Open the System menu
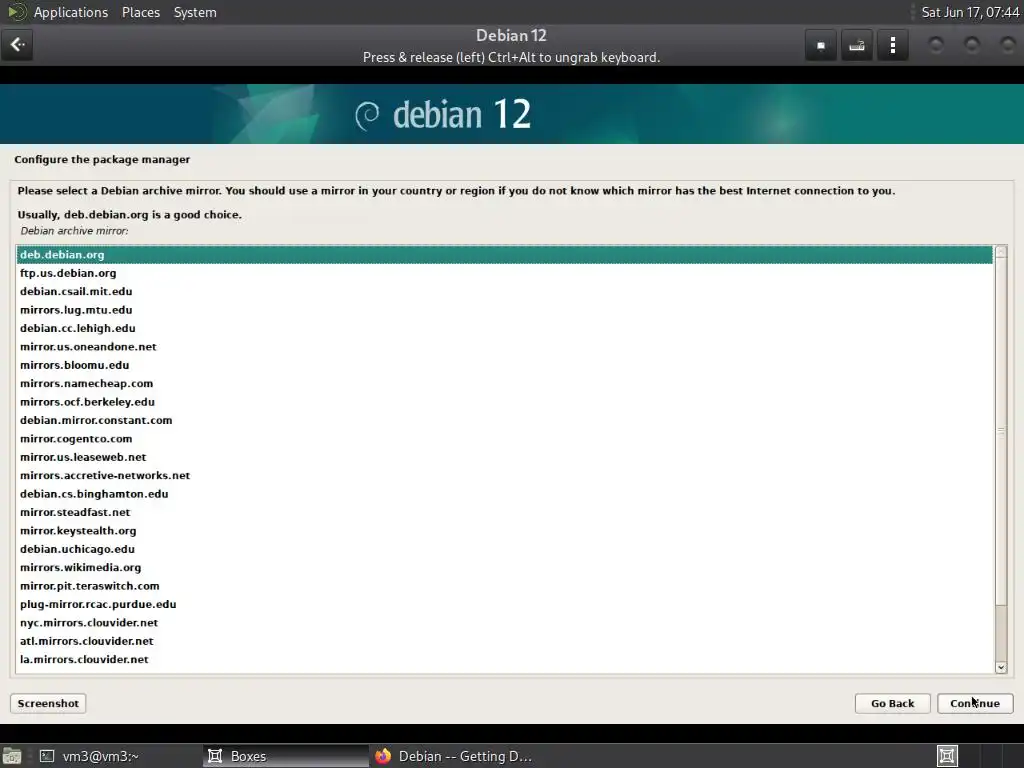Image resolution: width=1024 pixels, height=768 pixels. pyautogui.click(x=195, y=12)
